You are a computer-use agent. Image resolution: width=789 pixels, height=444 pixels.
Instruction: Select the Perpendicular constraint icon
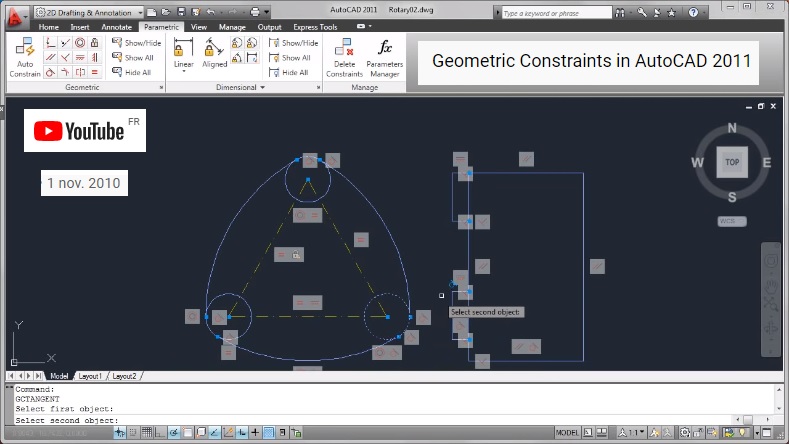pyautogui.click(x=65, y=57)
